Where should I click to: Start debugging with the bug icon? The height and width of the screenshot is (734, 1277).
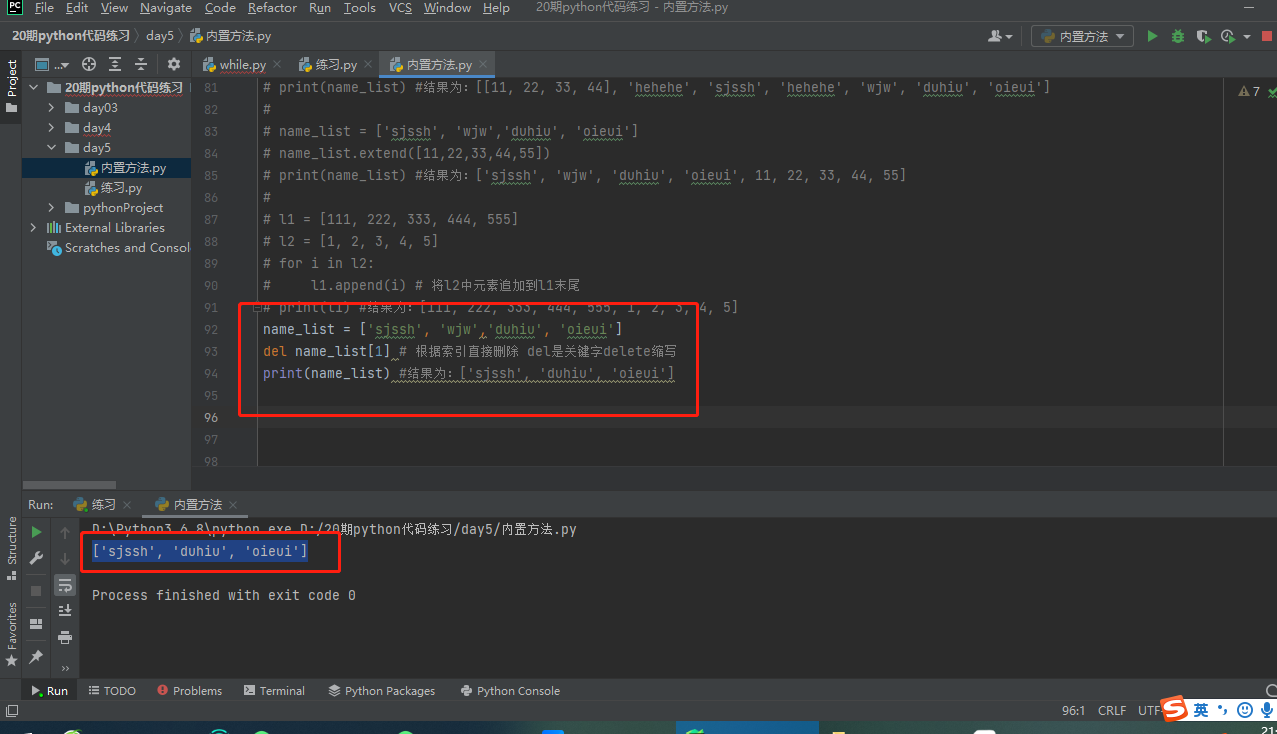(1178, 36)
